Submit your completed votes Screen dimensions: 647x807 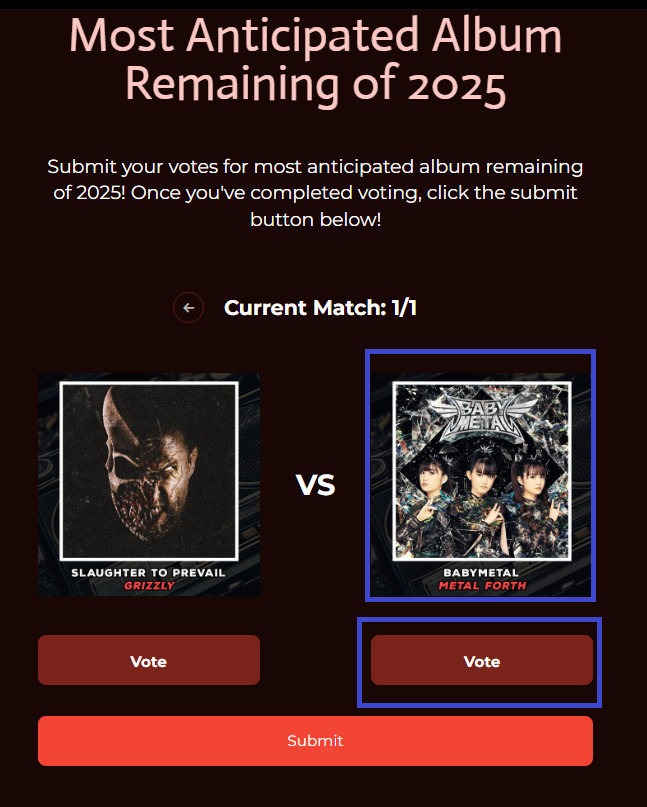[316, 741]
